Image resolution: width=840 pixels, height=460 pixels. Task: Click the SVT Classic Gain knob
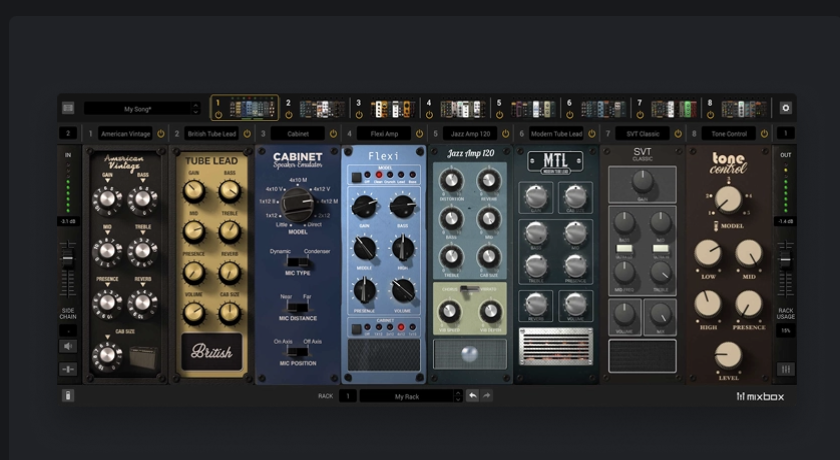tap(642, 182)
